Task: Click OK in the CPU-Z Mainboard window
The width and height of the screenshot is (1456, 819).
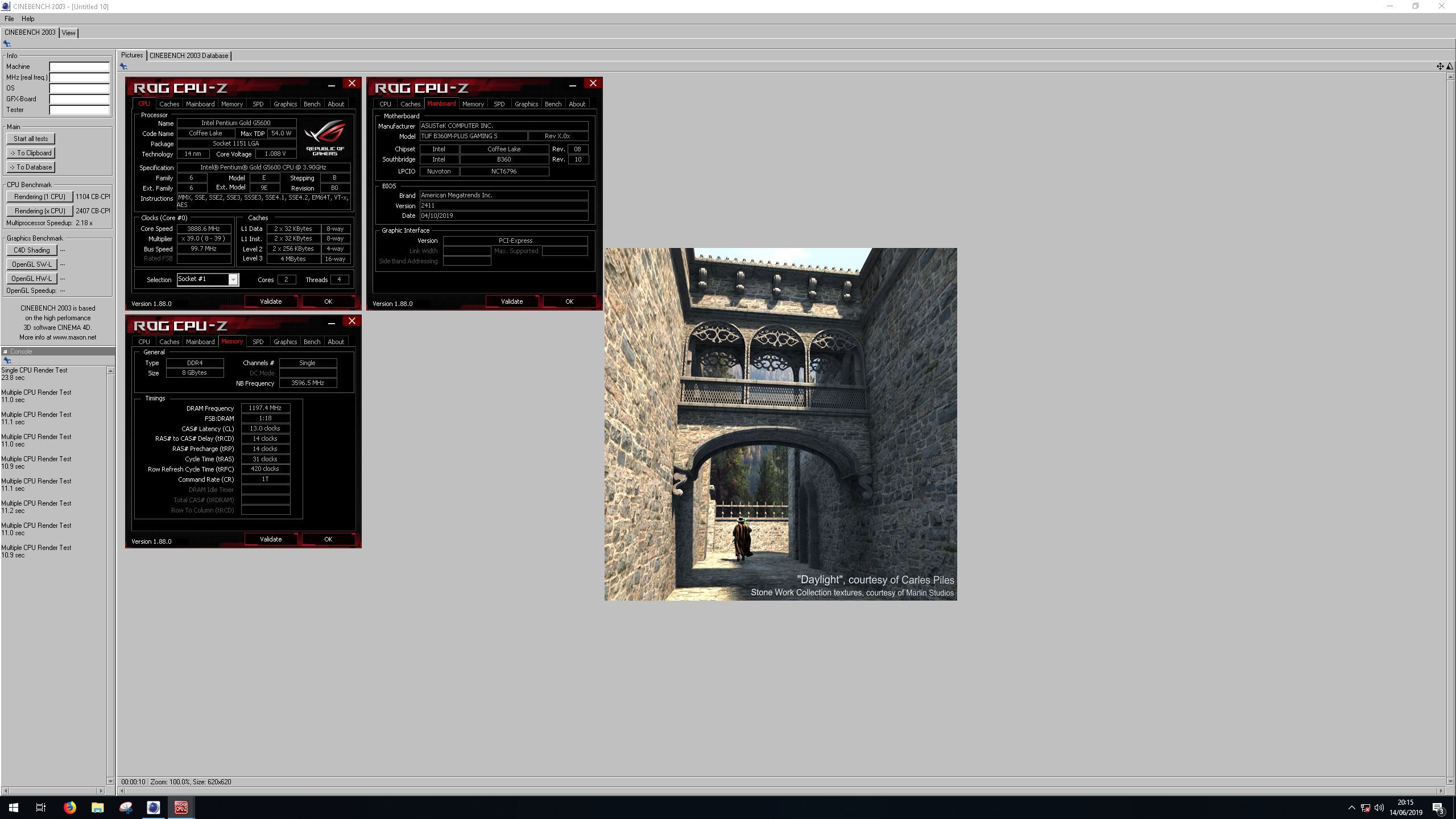Action: (x=569, y=301)
